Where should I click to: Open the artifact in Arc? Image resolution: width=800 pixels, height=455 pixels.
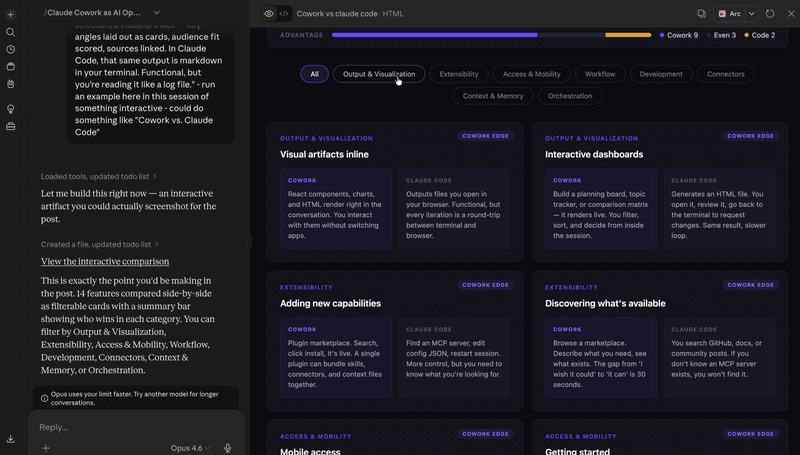[730, 14]
